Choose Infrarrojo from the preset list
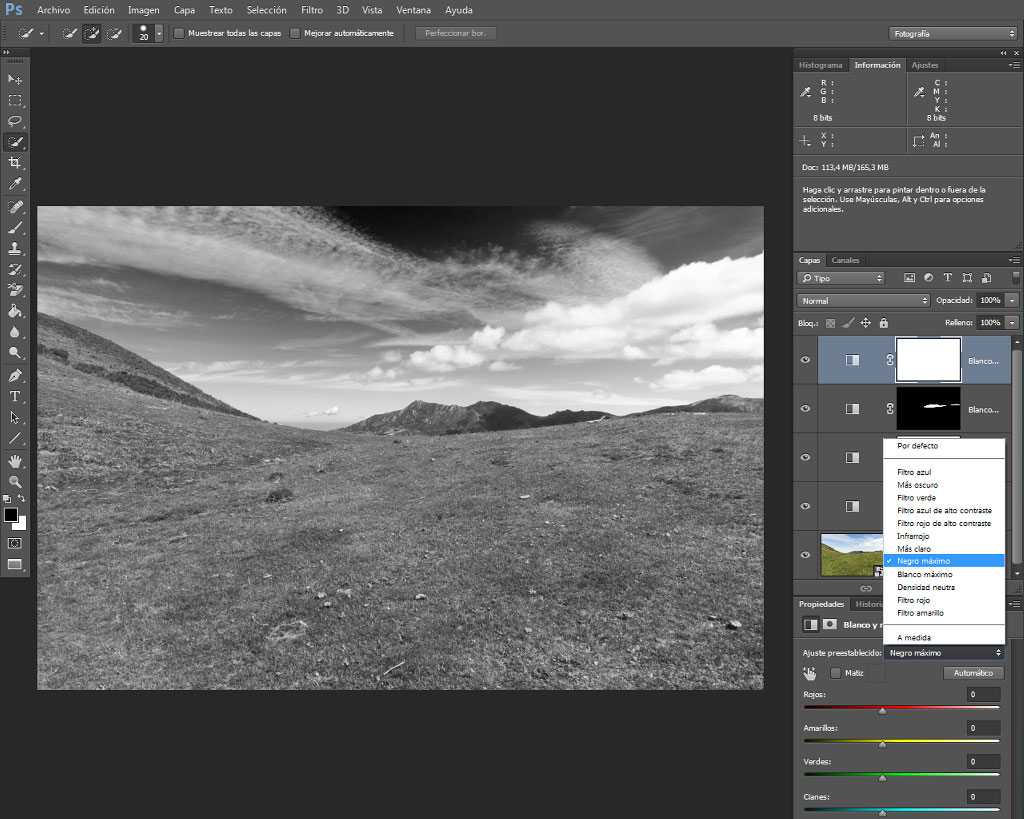Viewport: 1024px width, 819px height. tap(913, 536)
